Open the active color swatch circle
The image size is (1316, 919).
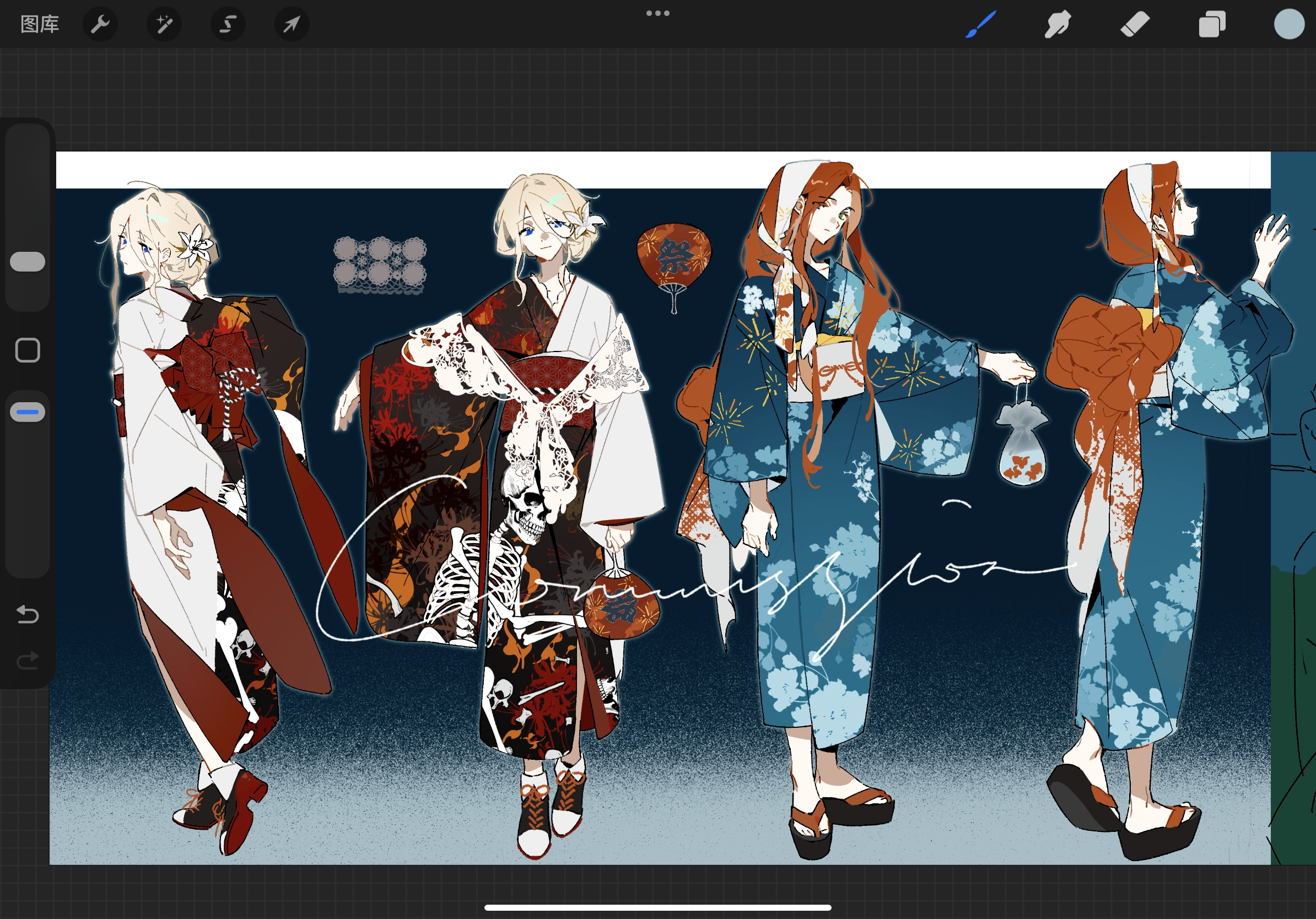(1288, 24)
